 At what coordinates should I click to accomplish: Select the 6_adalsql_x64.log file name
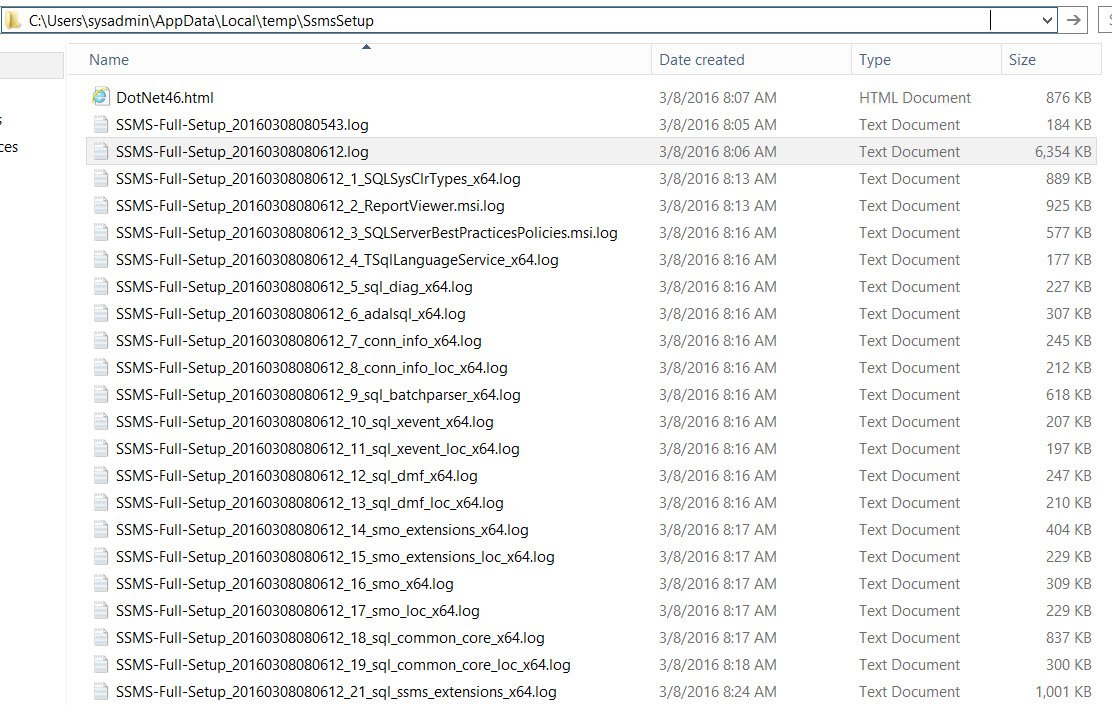coord(291,313)
